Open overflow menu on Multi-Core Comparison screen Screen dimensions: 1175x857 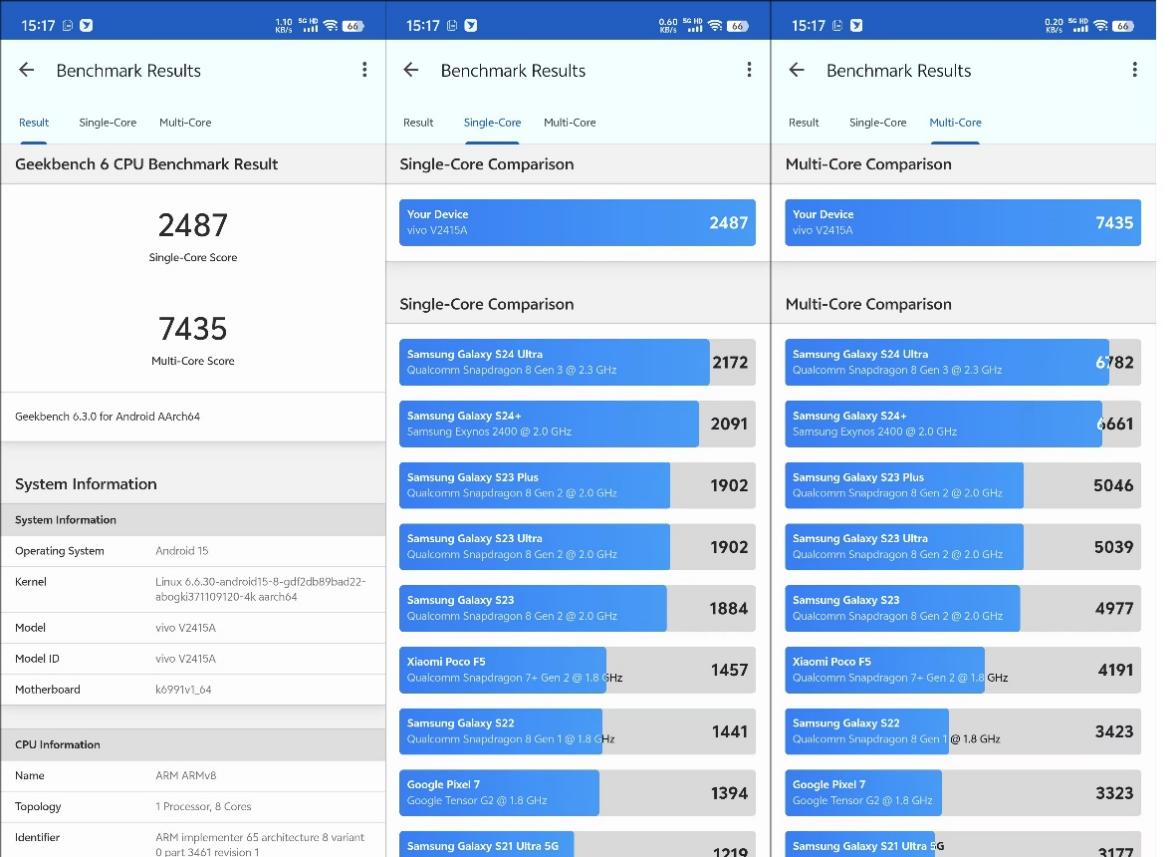[1135, 70]
